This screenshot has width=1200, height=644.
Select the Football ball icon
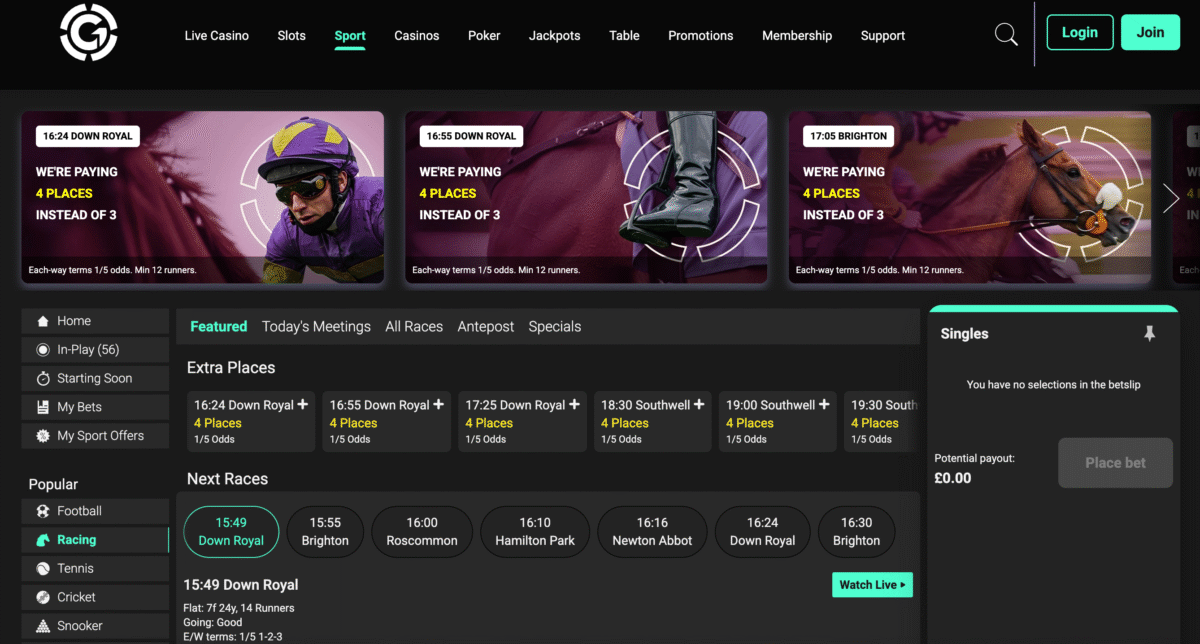[43, 511]
